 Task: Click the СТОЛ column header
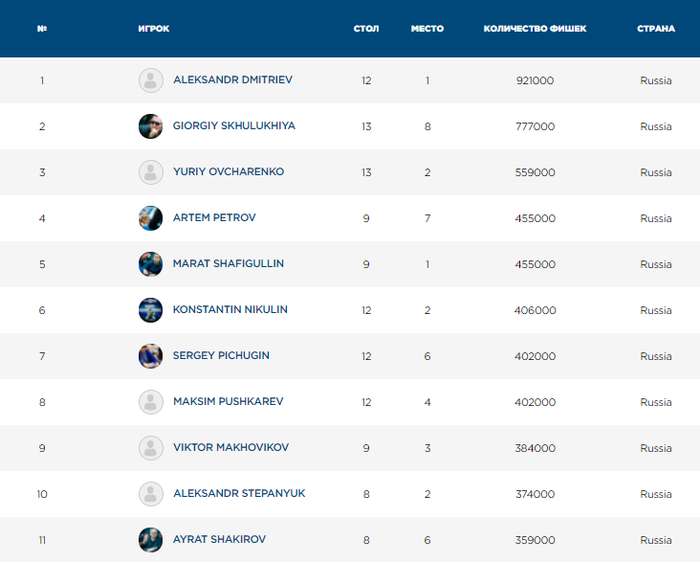366,29
